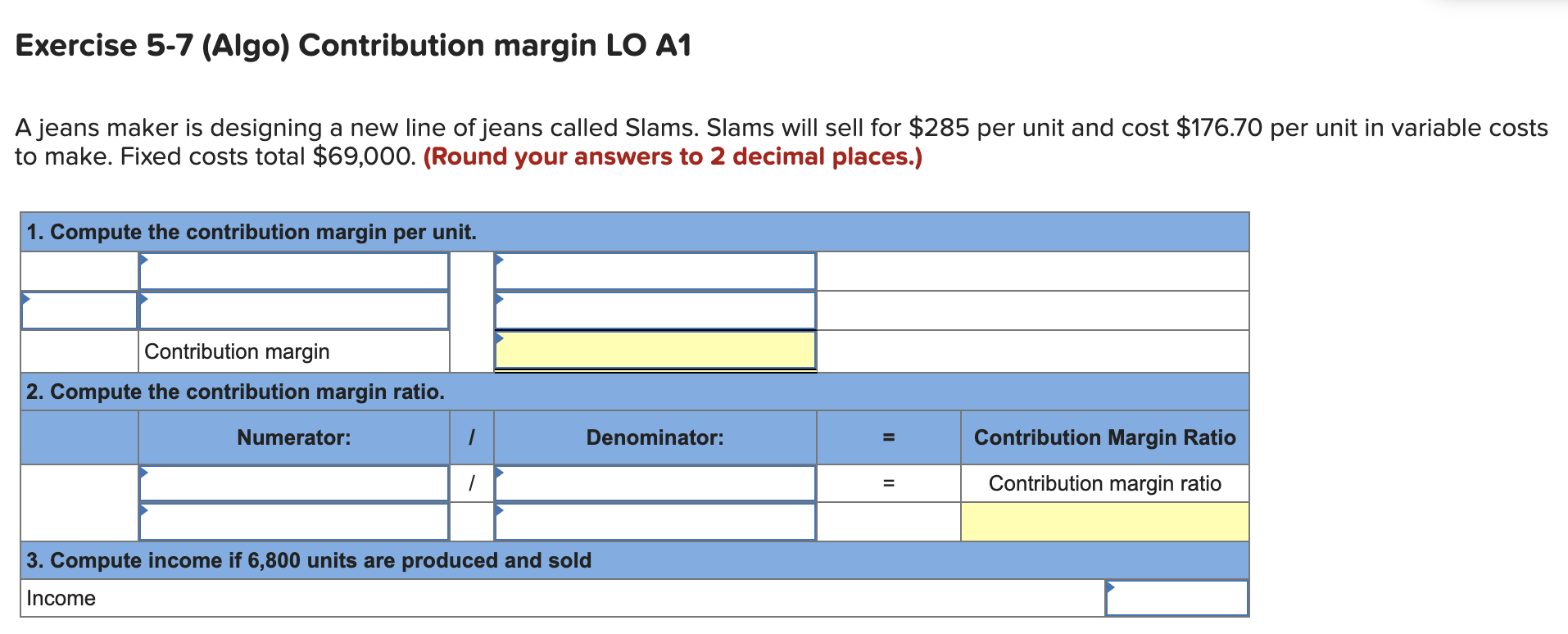This screenshot has width=1568, height=634.
Task: Click the Contribution margin label cell
Action: (x=237, y=351)
